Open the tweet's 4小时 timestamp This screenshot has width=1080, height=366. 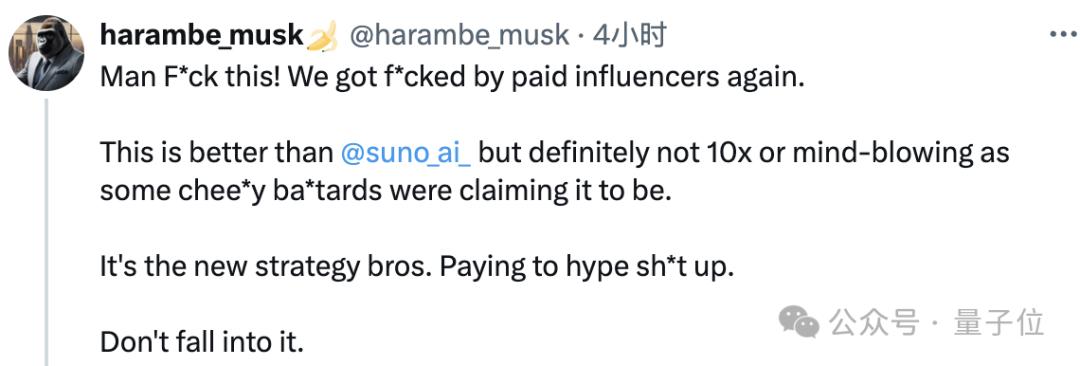pos(629,34)
